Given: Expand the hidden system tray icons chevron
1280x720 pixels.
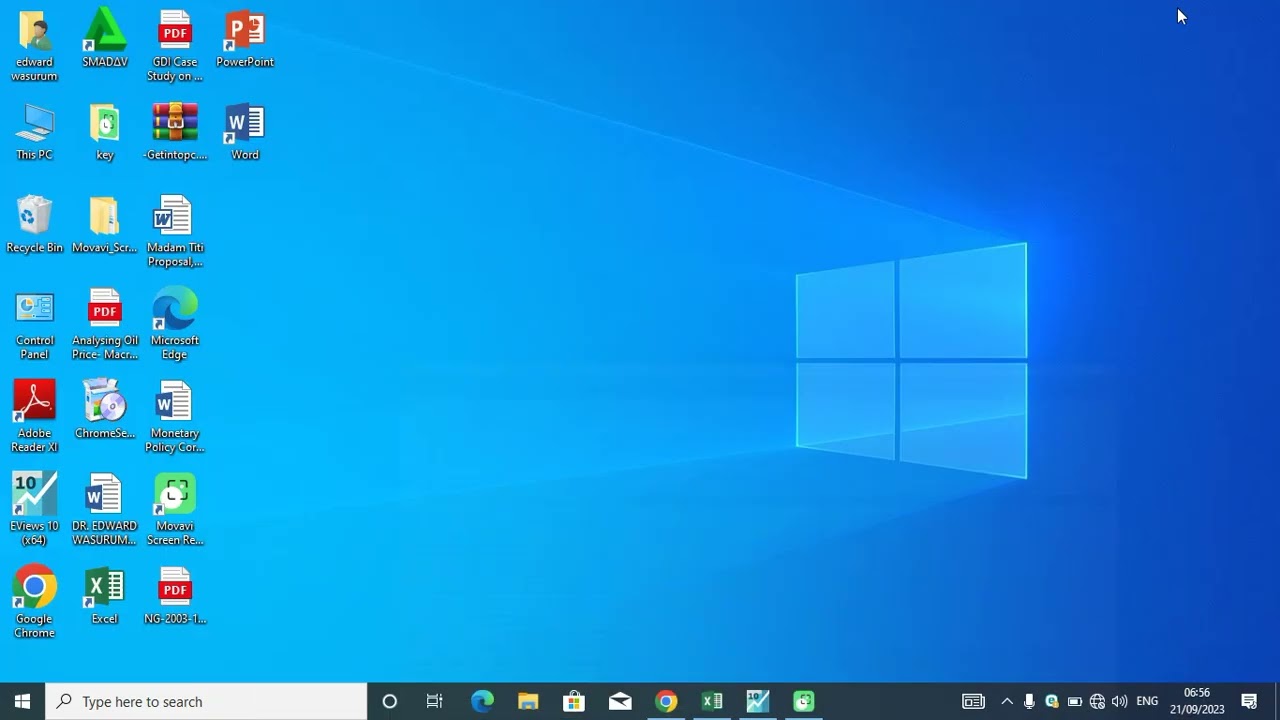Looking at the screenshot, I should point(1007,702).
